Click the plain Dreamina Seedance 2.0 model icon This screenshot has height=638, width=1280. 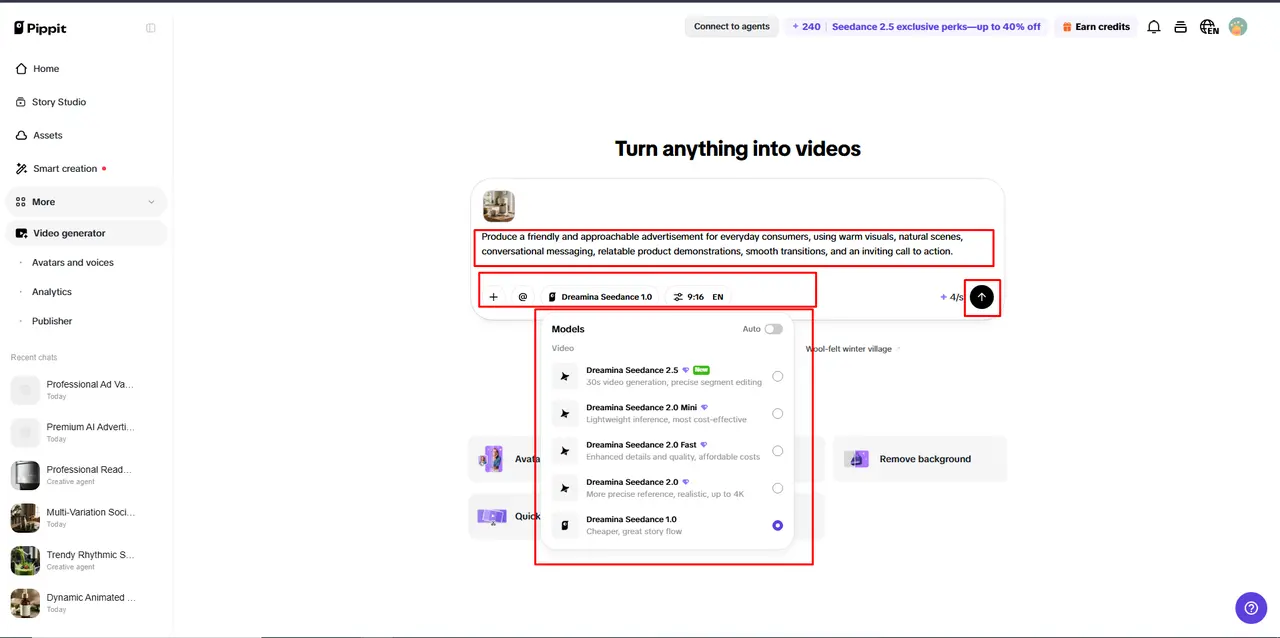pyautogui.click(x=565, y=489)
